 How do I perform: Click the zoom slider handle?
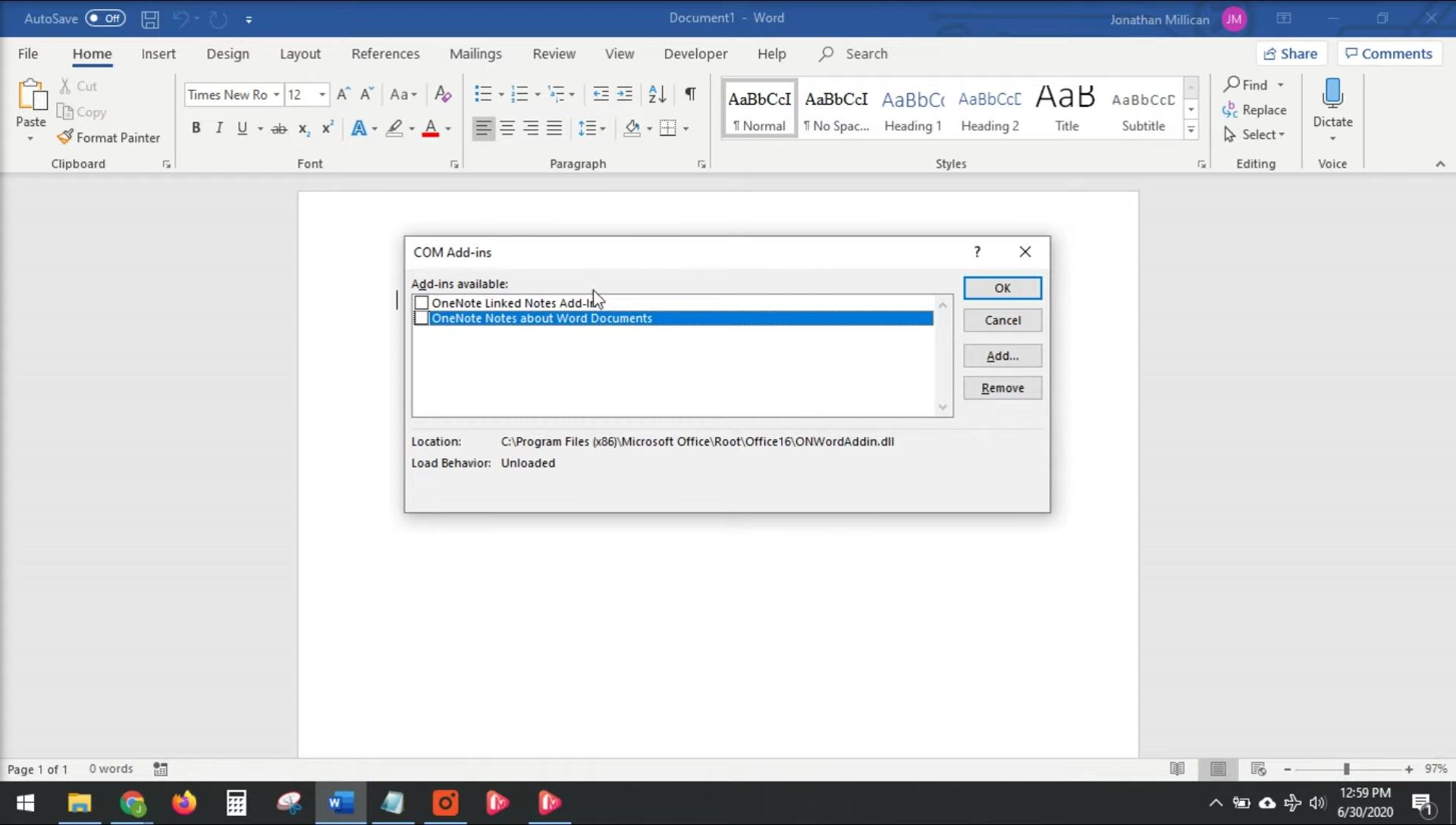[x=1347, y=769]
